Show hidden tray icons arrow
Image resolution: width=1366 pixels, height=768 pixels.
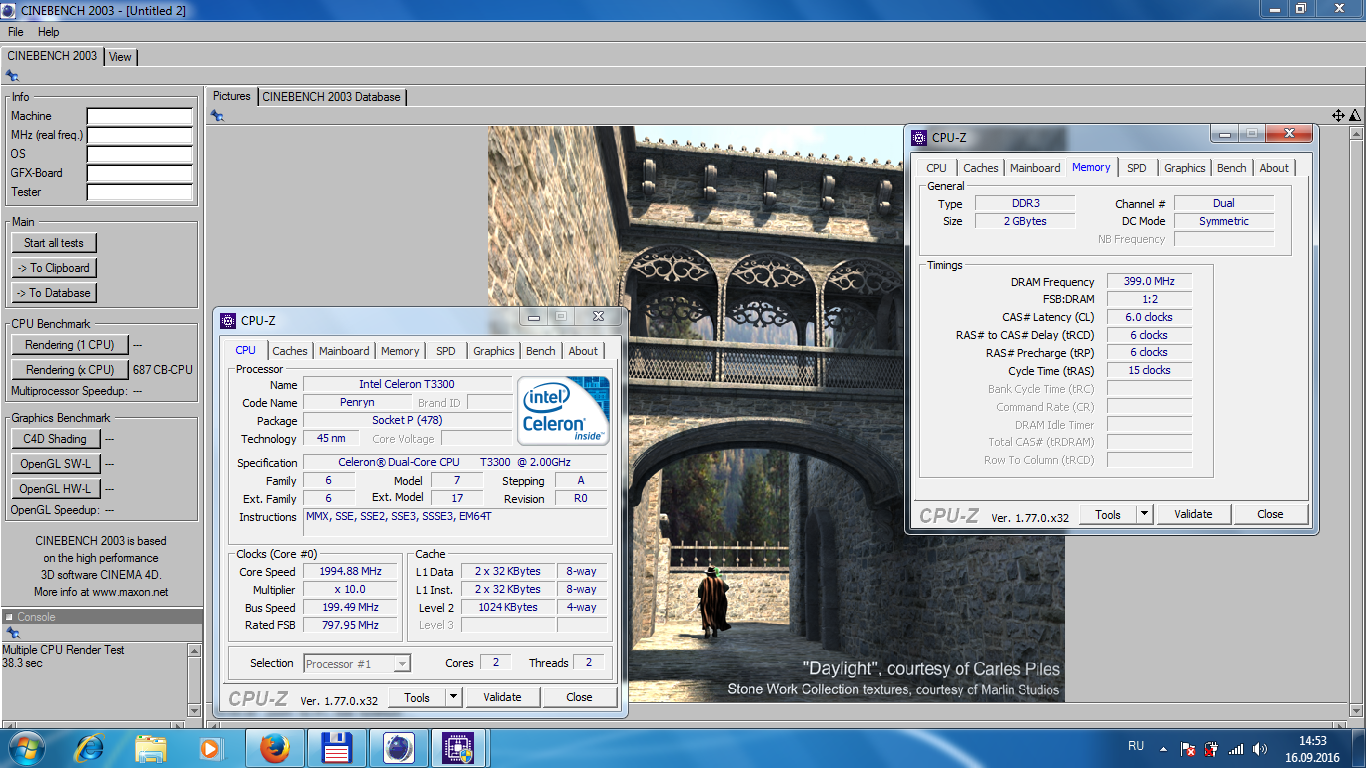click(1162, 747)
